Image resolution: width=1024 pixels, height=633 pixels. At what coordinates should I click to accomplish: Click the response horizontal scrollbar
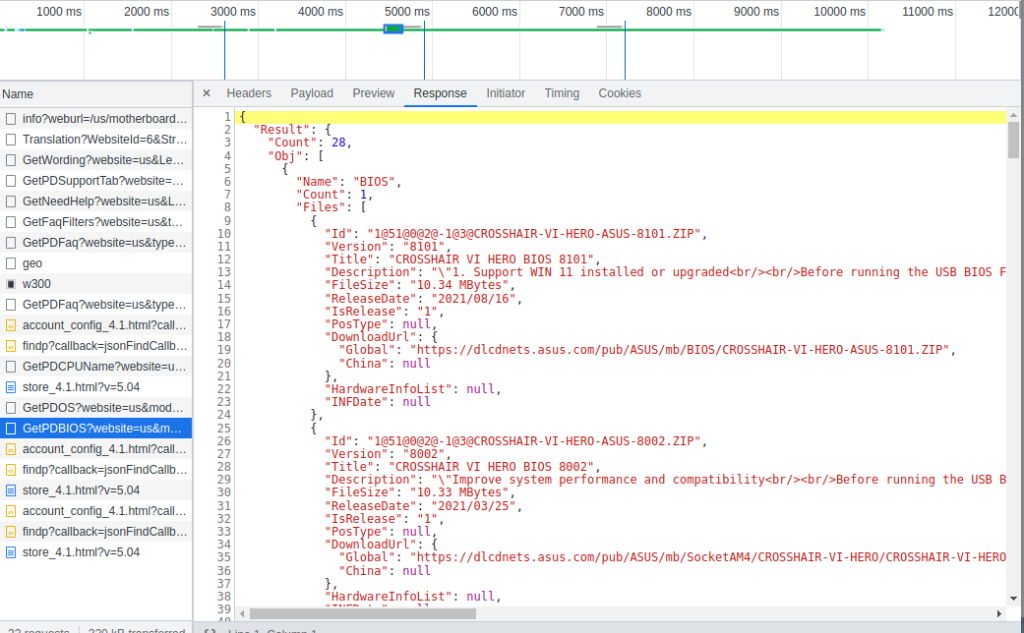pos(500,612)
